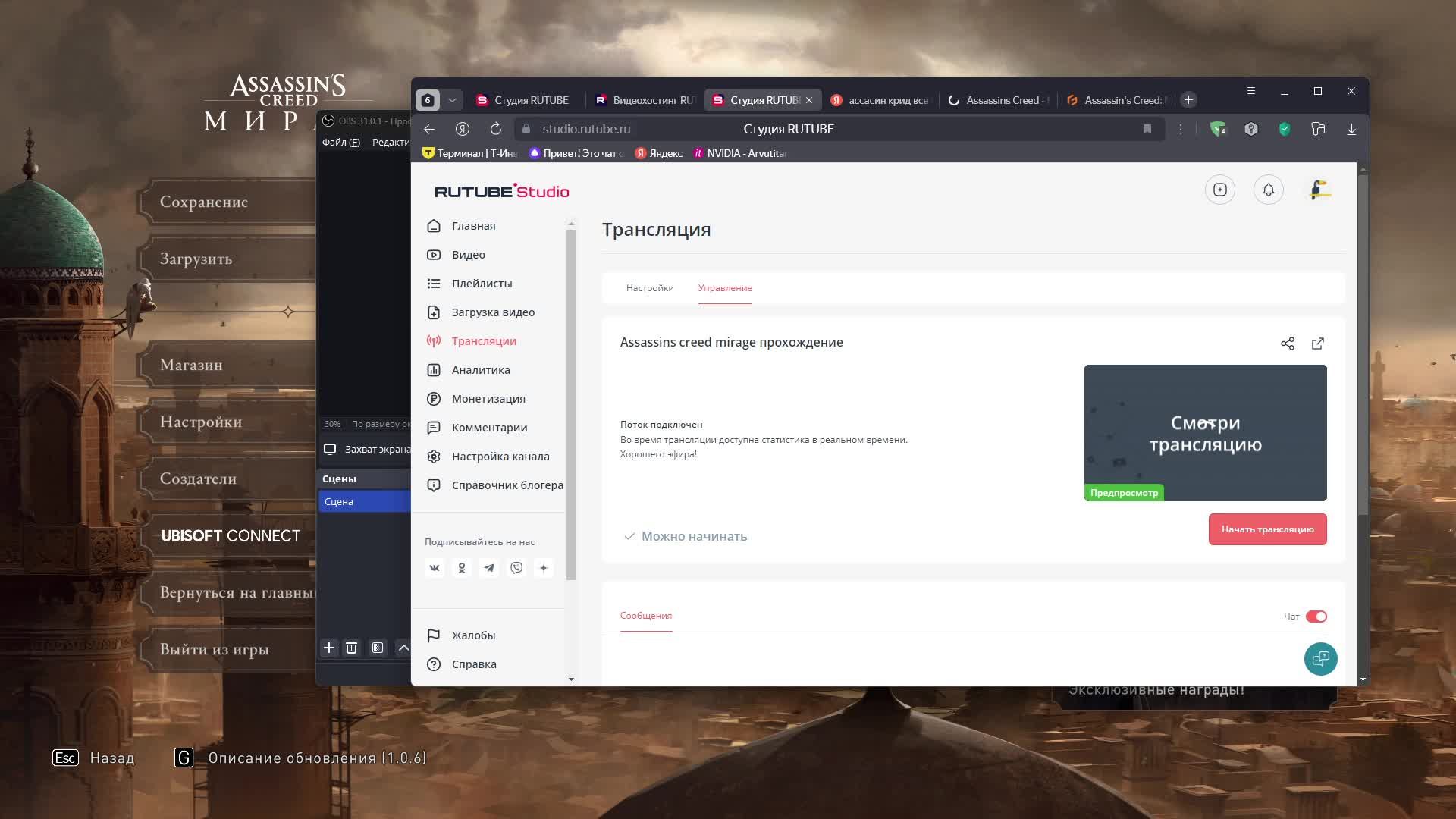The height and width of the screenshot is (819, 1456).
Task: Open the notifications bell
Action: pyautogui.click(x=1268, y=190)
